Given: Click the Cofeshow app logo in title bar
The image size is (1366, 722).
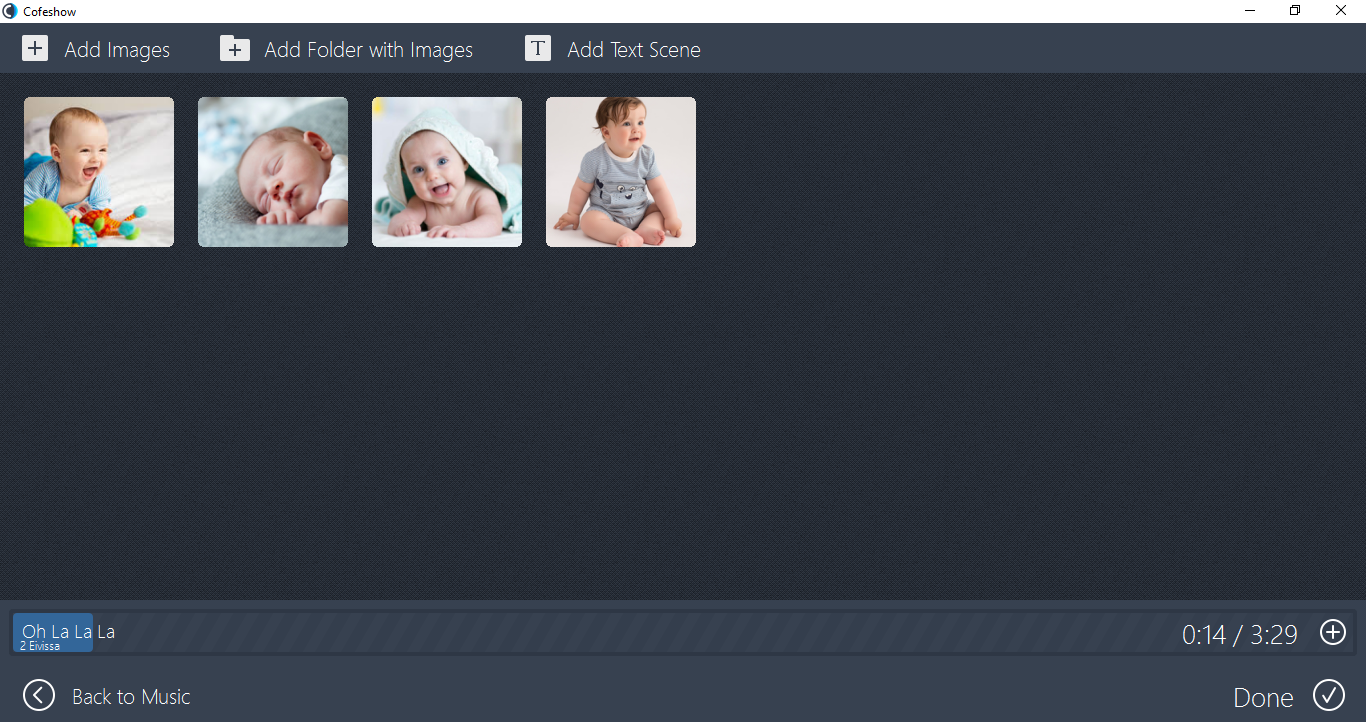Looking at the screenshot, I should point(10,11).
